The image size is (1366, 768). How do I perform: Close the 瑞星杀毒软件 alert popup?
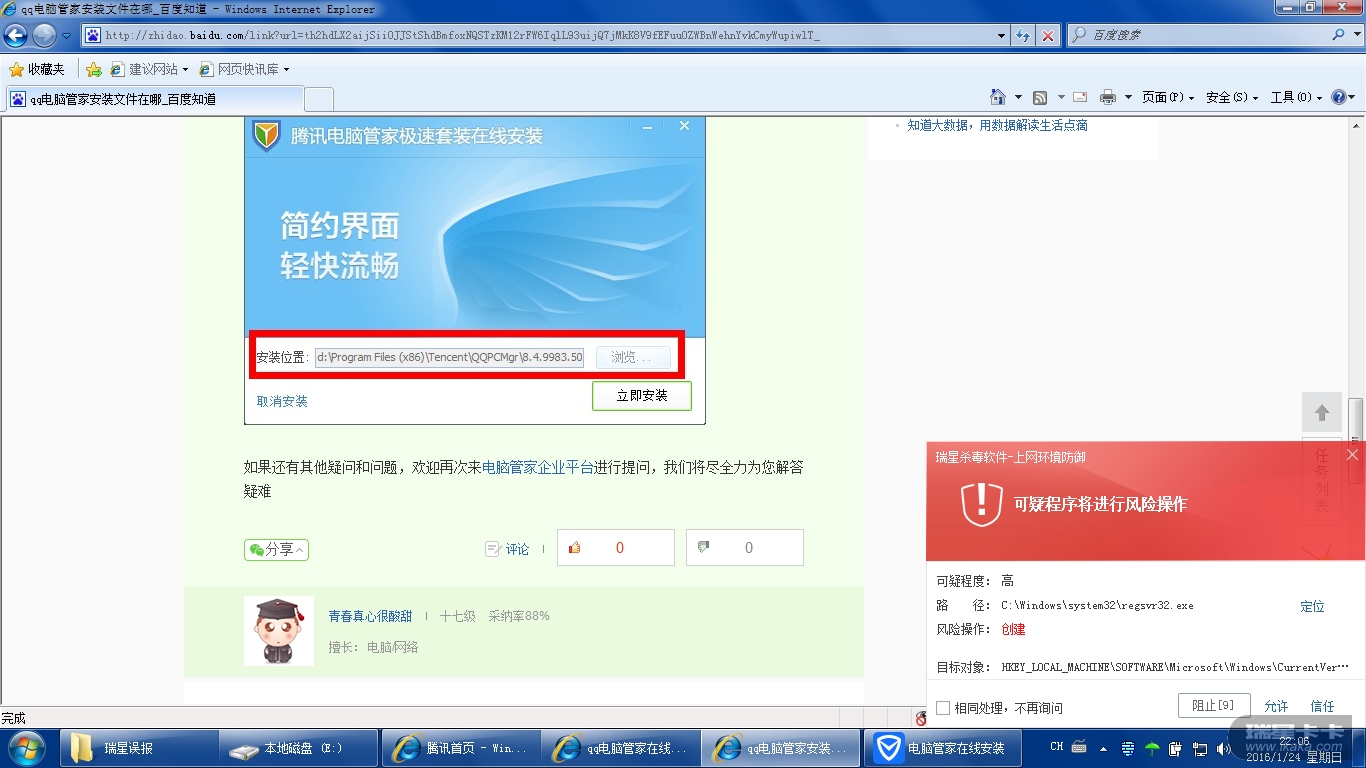click(x=1352, y=455)
